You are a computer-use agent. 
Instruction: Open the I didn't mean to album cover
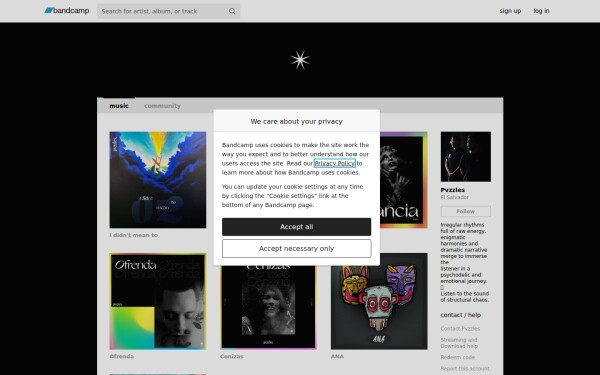pos(158,180)
